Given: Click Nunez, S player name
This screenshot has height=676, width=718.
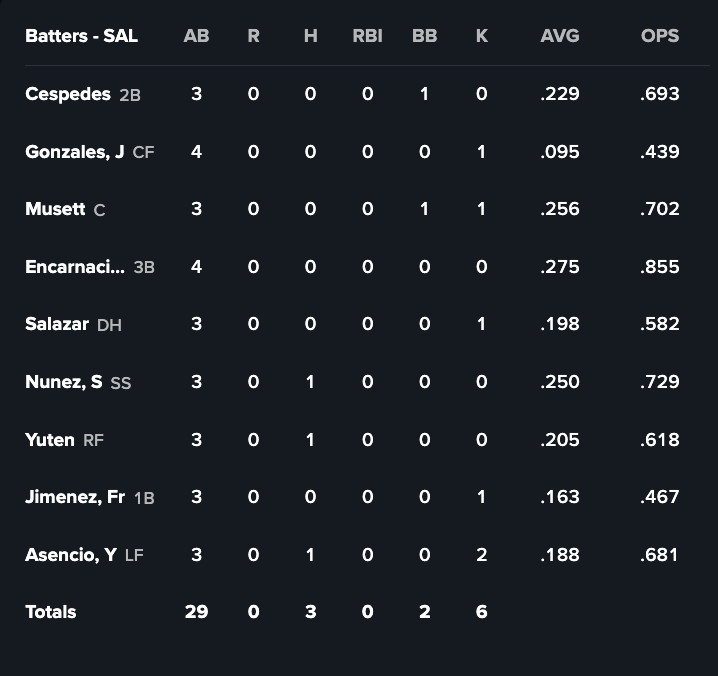Looking at the screenshot, I should coord(64,382).
